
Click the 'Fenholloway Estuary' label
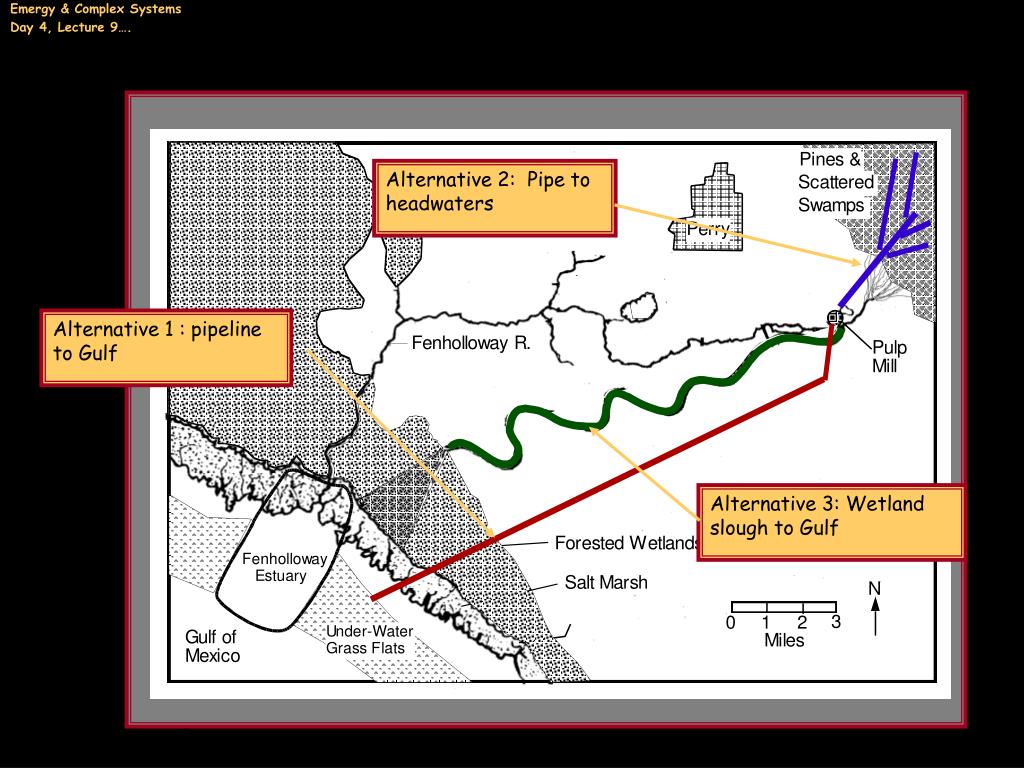283,567
